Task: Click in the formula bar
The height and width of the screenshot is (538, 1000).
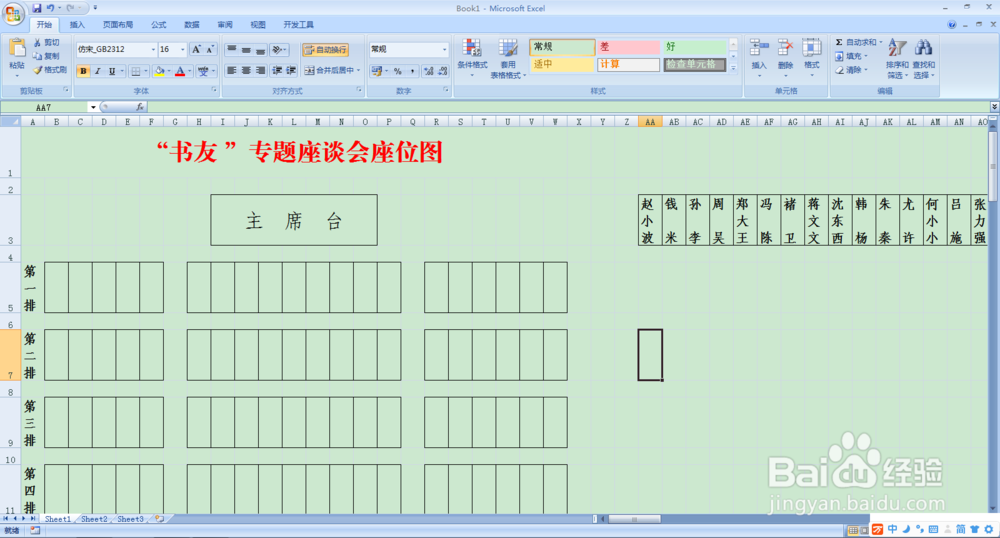Action: pos(568,107)
